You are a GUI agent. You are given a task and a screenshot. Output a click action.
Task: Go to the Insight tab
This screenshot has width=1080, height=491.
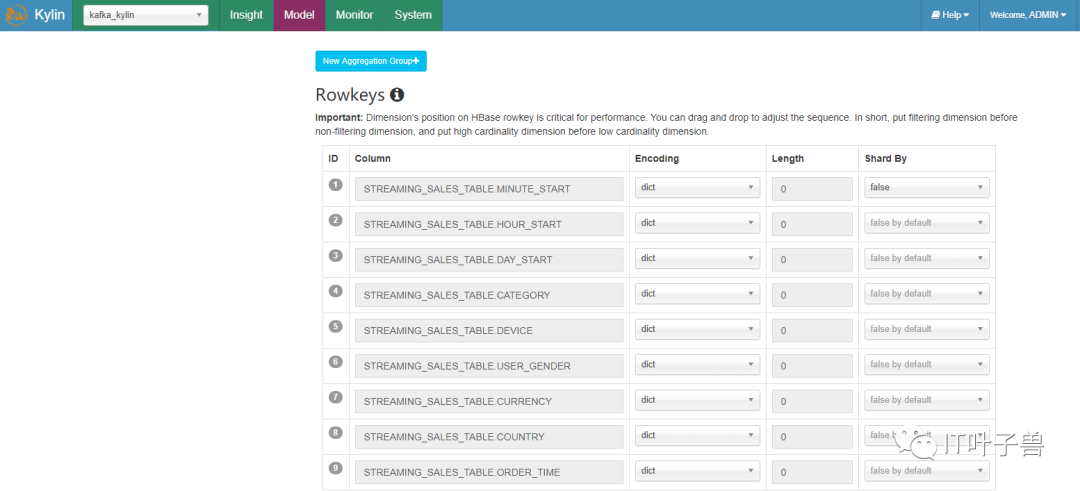[x=247, y=15]
